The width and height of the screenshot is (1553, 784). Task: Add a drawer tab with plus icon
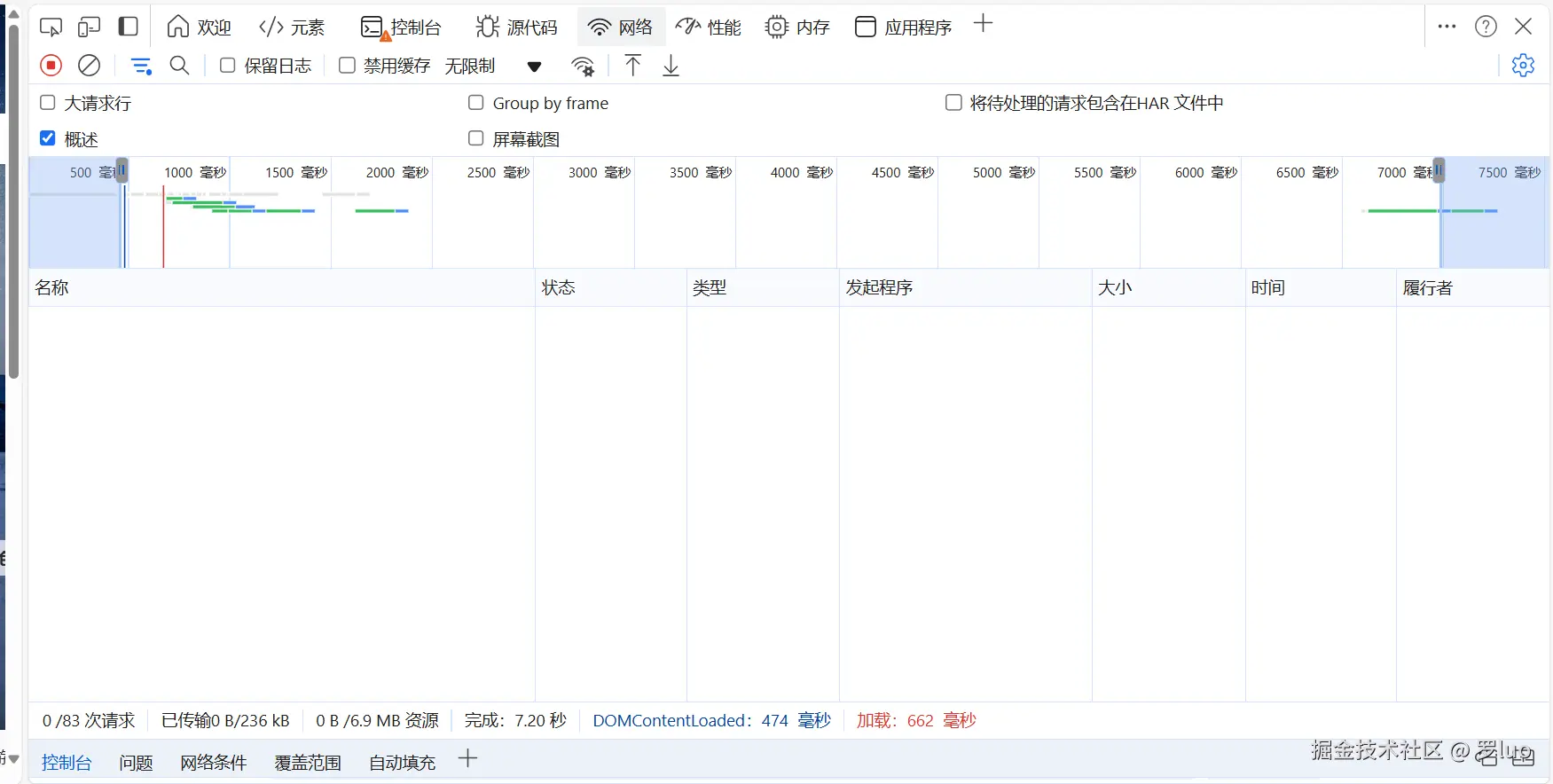pyautogui.click(x=468, y=758)
